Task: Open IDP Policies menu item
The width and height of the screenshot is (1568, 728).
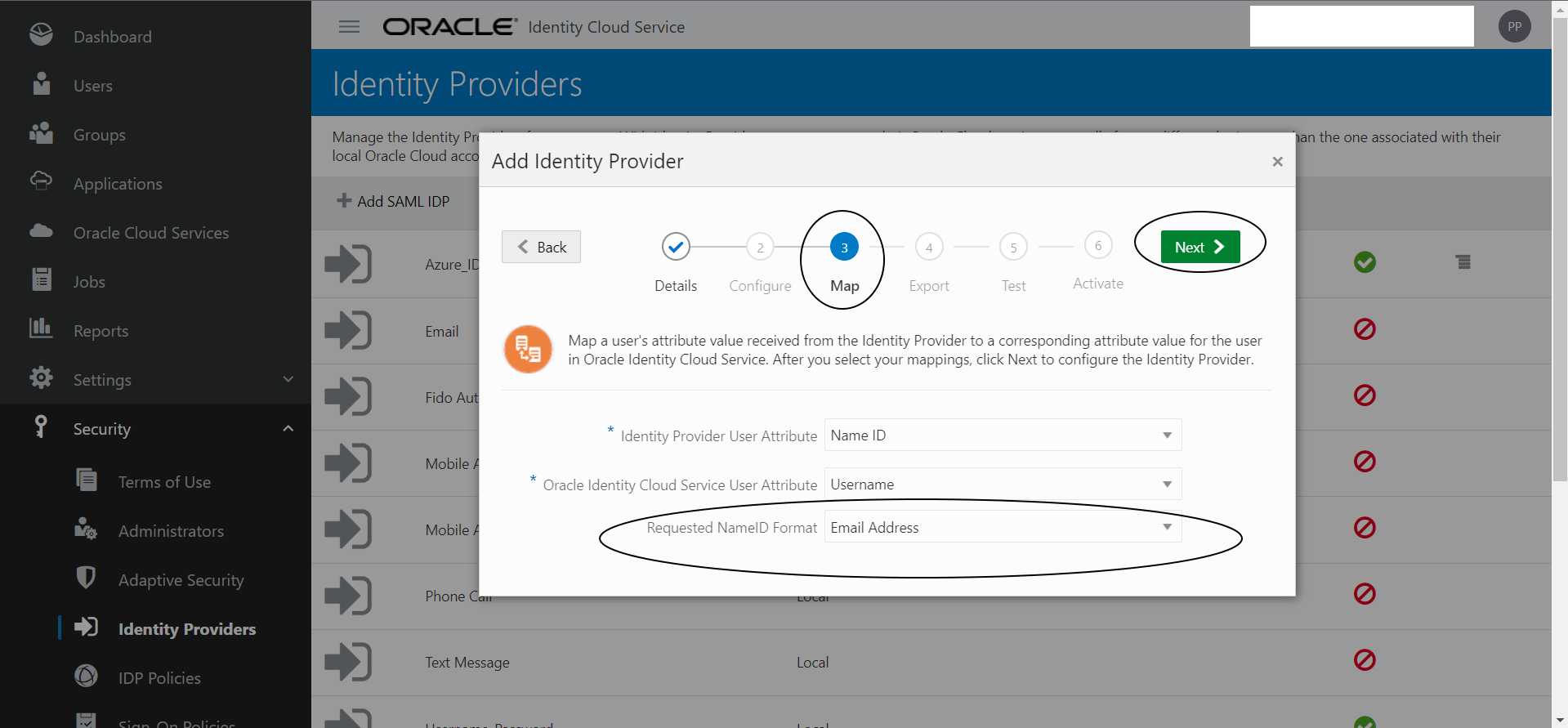Action: point(159,678)
